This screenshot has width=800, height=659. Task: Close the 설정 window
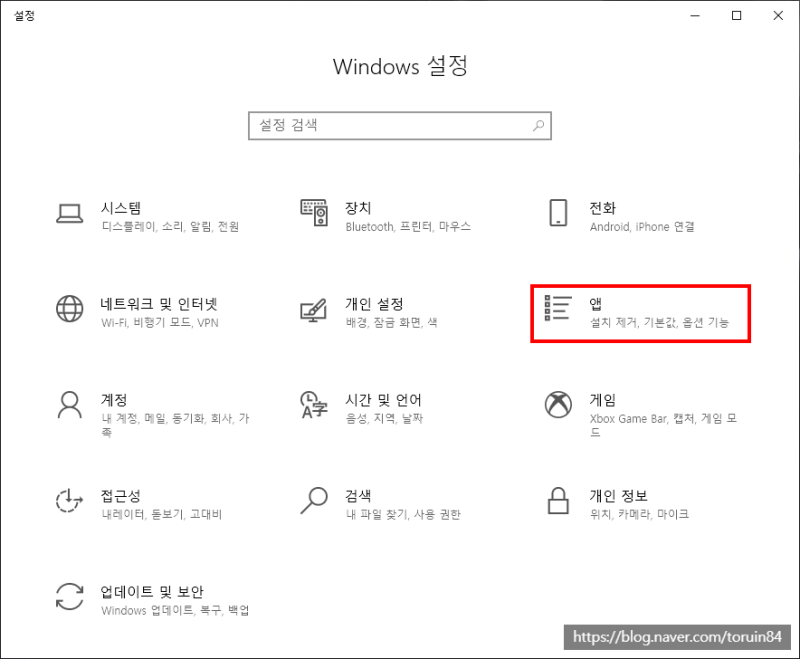778,16
